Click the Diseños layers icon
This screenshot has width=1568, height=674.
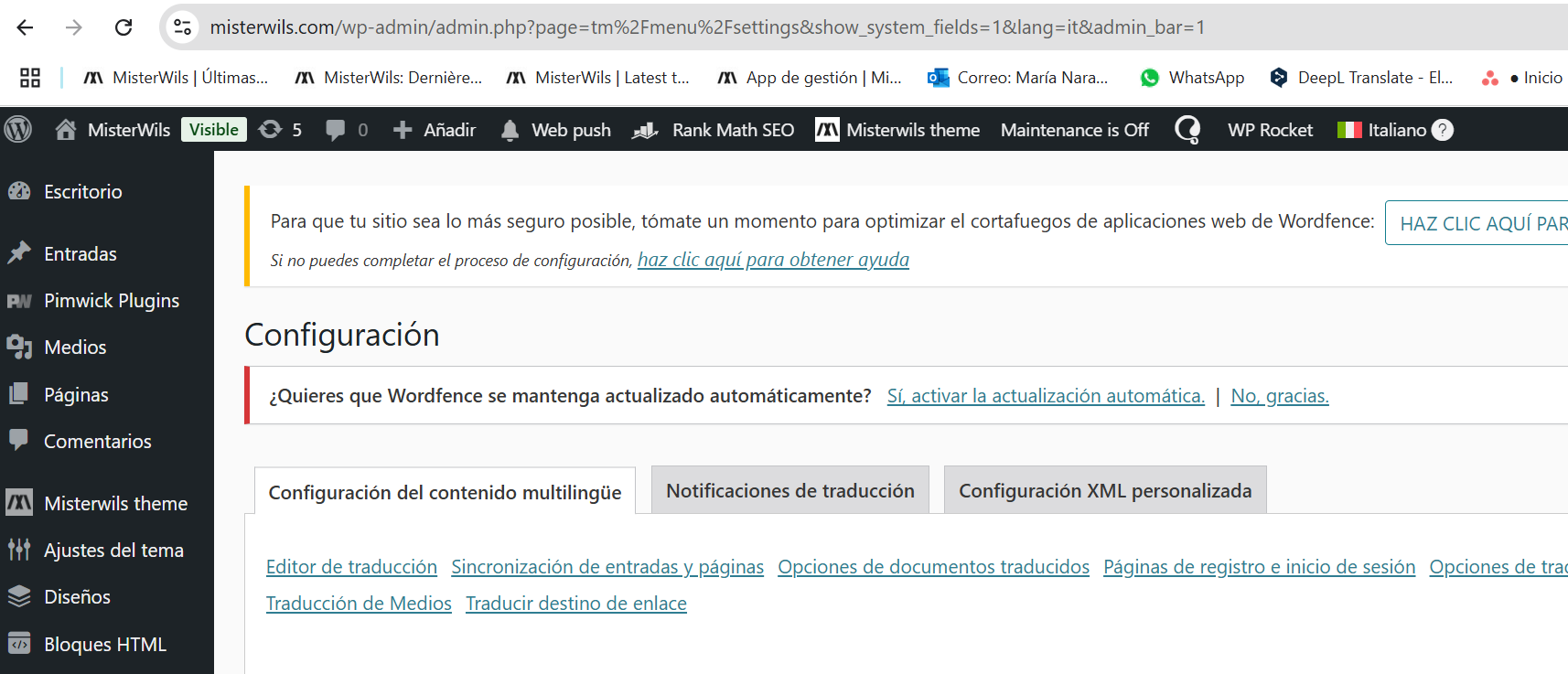(19, 596)
